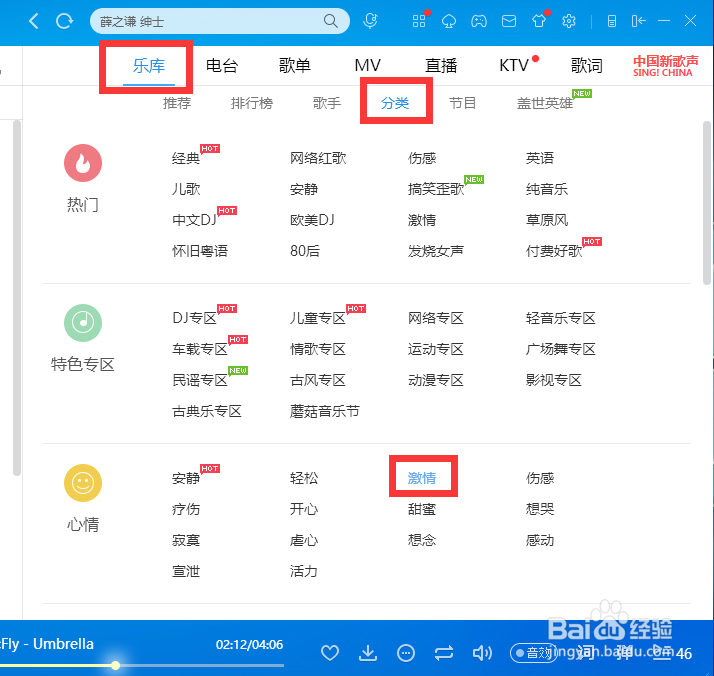Switch to the 直播 tab
714x676 pixels.
[441, 66]
